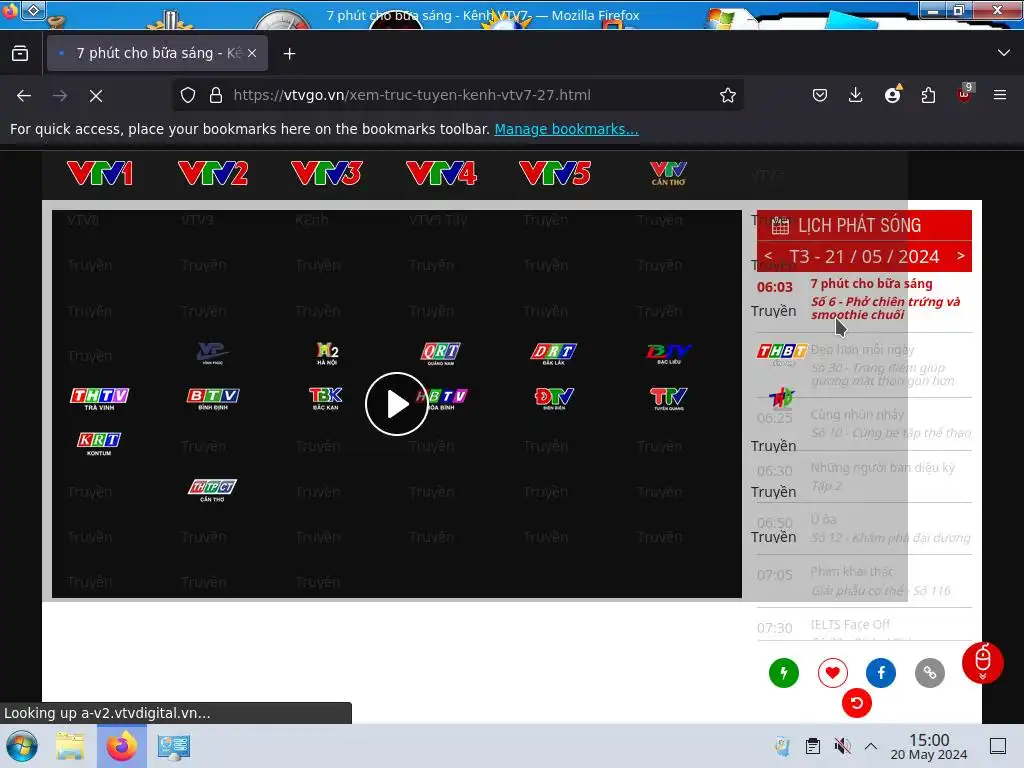Add channel to favorites with heart icon
The width and height of the screenshot is (1024, 768).
(833, 673)
